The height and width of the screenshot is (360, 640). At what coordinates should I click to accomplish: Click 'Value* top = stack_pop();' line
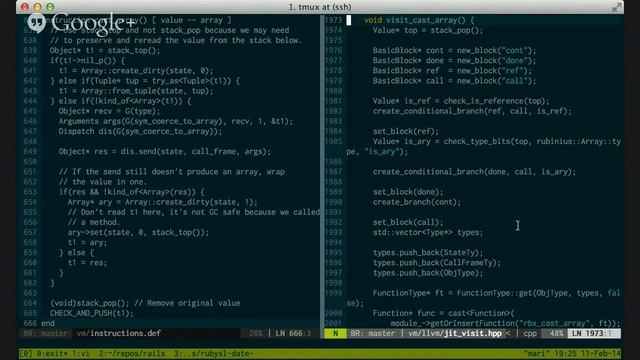pyautogui.click(x=428, y=30)
